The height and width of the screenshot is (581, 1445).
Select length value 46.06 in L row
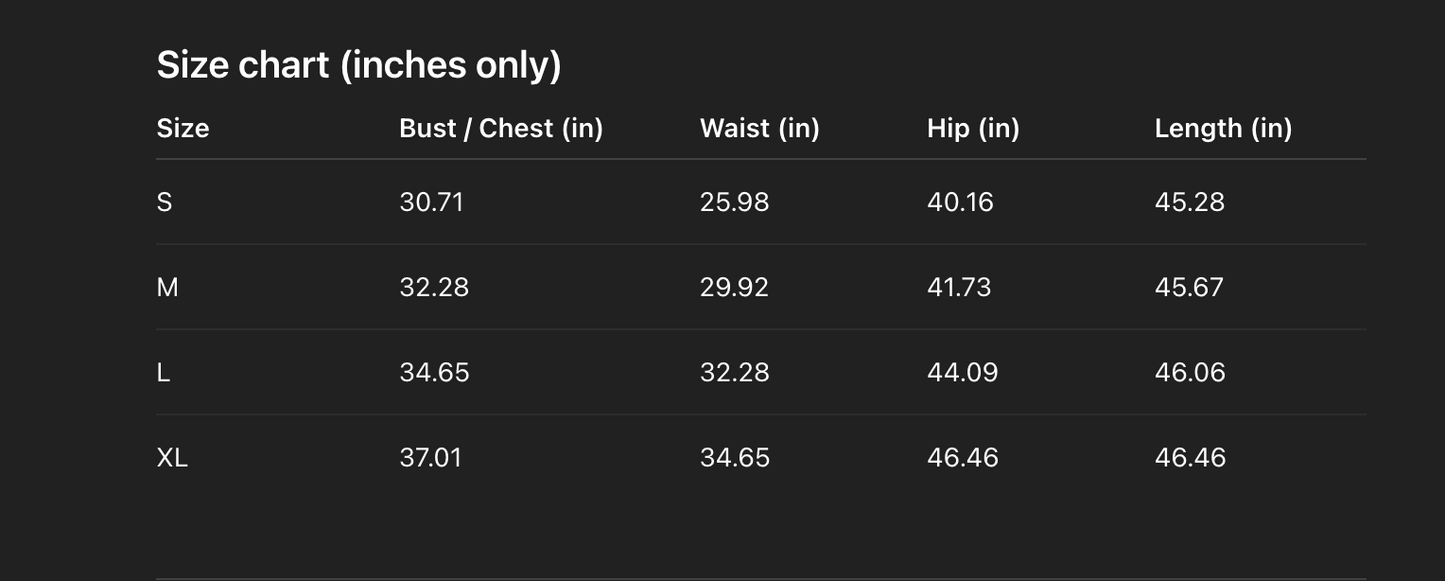pyautogui.click(x=1189, y=372)
